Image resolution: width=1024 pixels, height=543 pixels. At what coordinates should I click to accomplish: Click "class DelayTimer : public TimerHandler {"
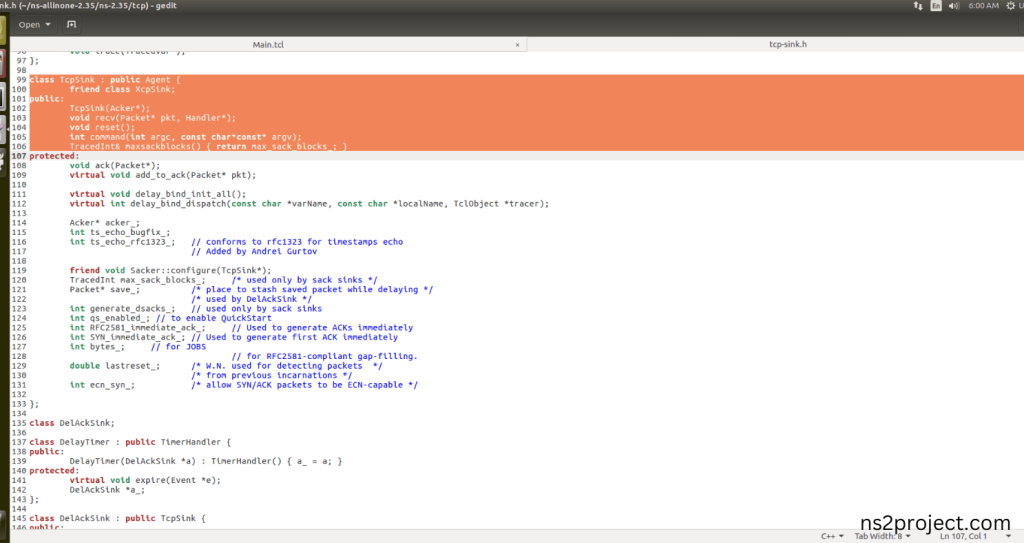pyautogui.click(x=130, y=442)
